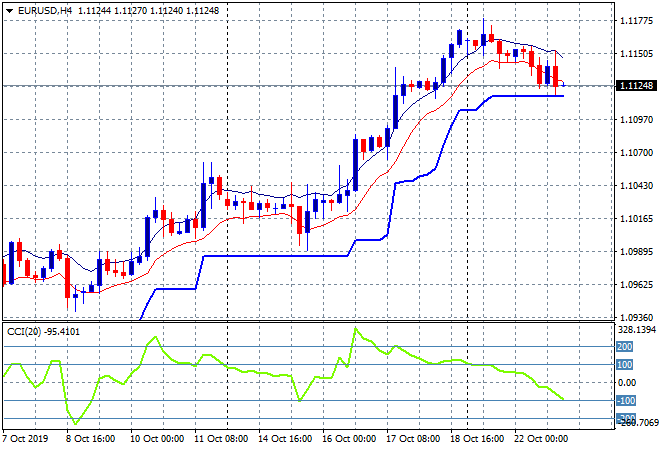Click the CCI 200 level label
This screenshot has width=660, height=450.
[x=625, y=347]
